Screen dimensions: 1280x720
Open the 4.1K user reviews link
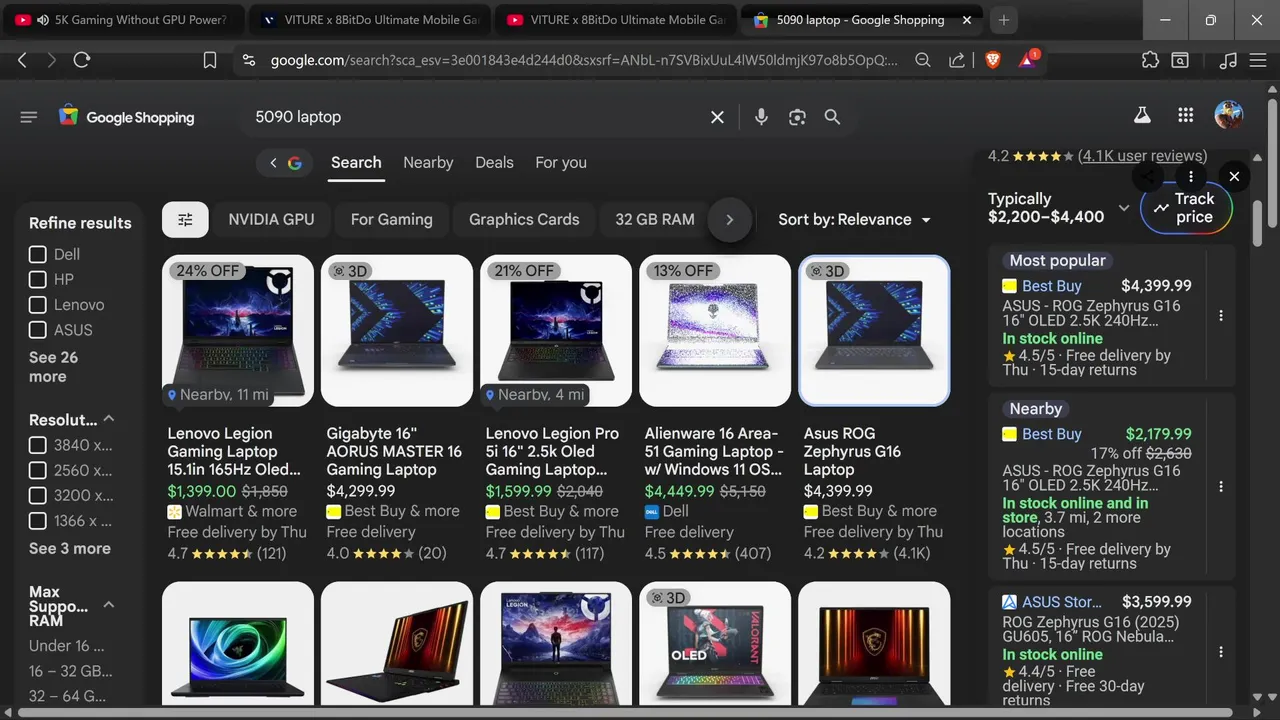(x=1143, y=156)
